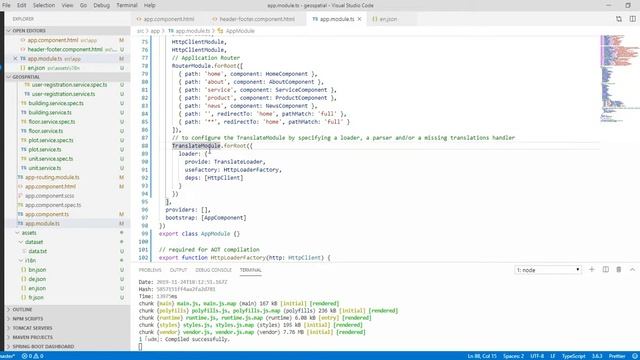Open plot.service.ts file
640x360 pixels.
(45, 149)
